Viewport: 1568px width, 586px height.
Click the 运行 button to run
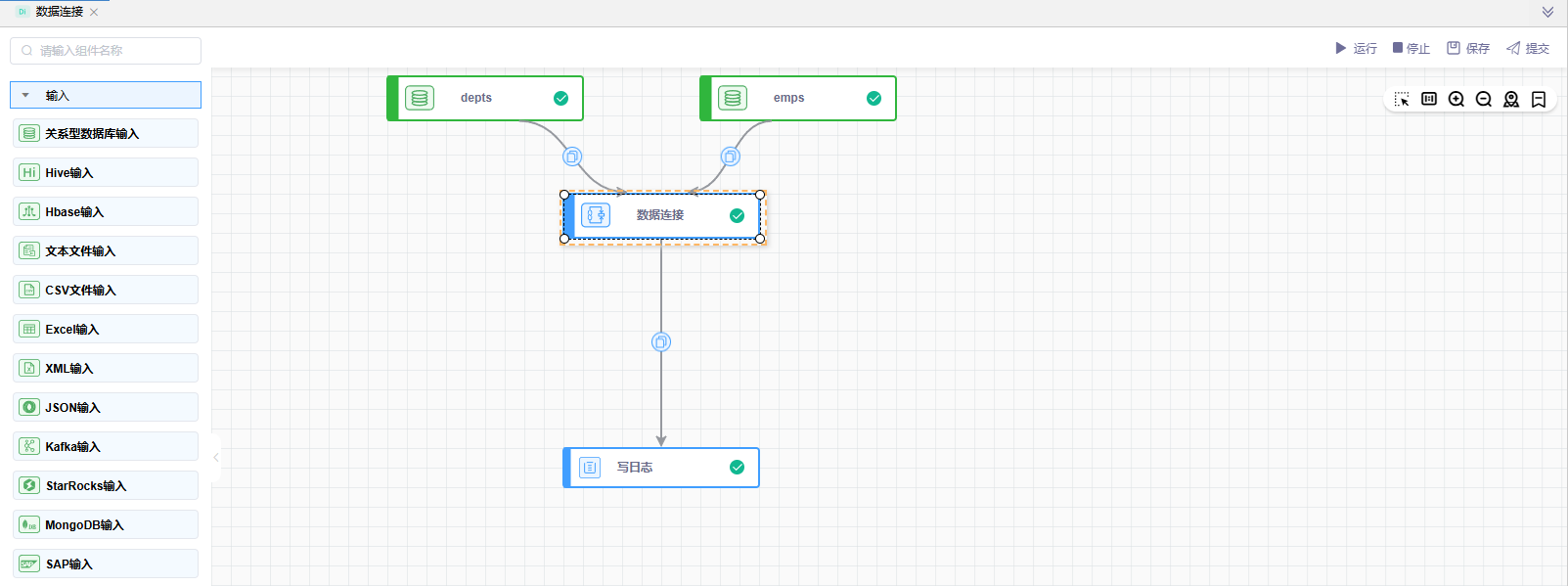click(x=1356, y=48)
